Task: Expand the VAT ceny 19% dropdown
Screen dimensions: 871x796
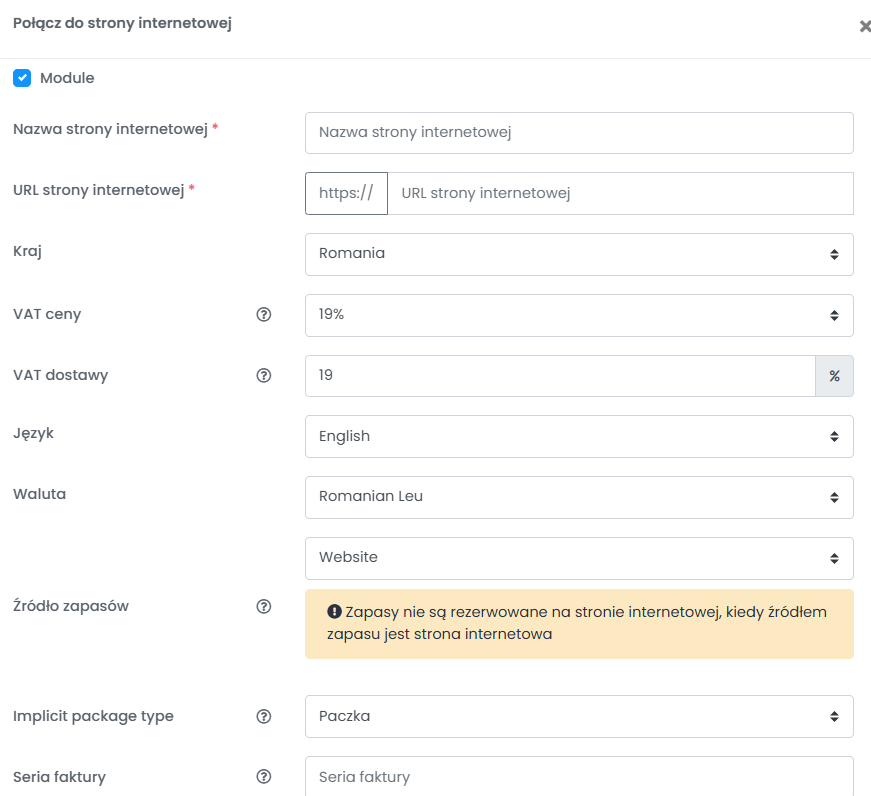Action: (x=579, y=316)
